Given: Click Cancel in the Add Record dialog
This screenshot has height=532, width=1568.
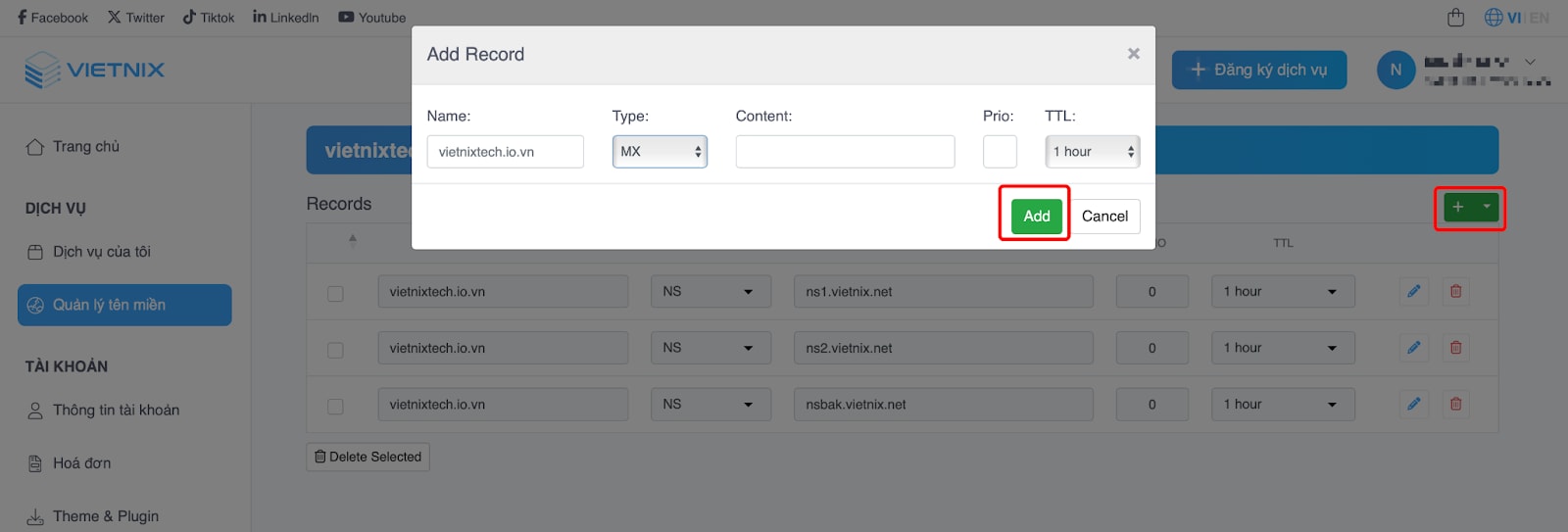Looking at the screenshot, I should 1104,217.
